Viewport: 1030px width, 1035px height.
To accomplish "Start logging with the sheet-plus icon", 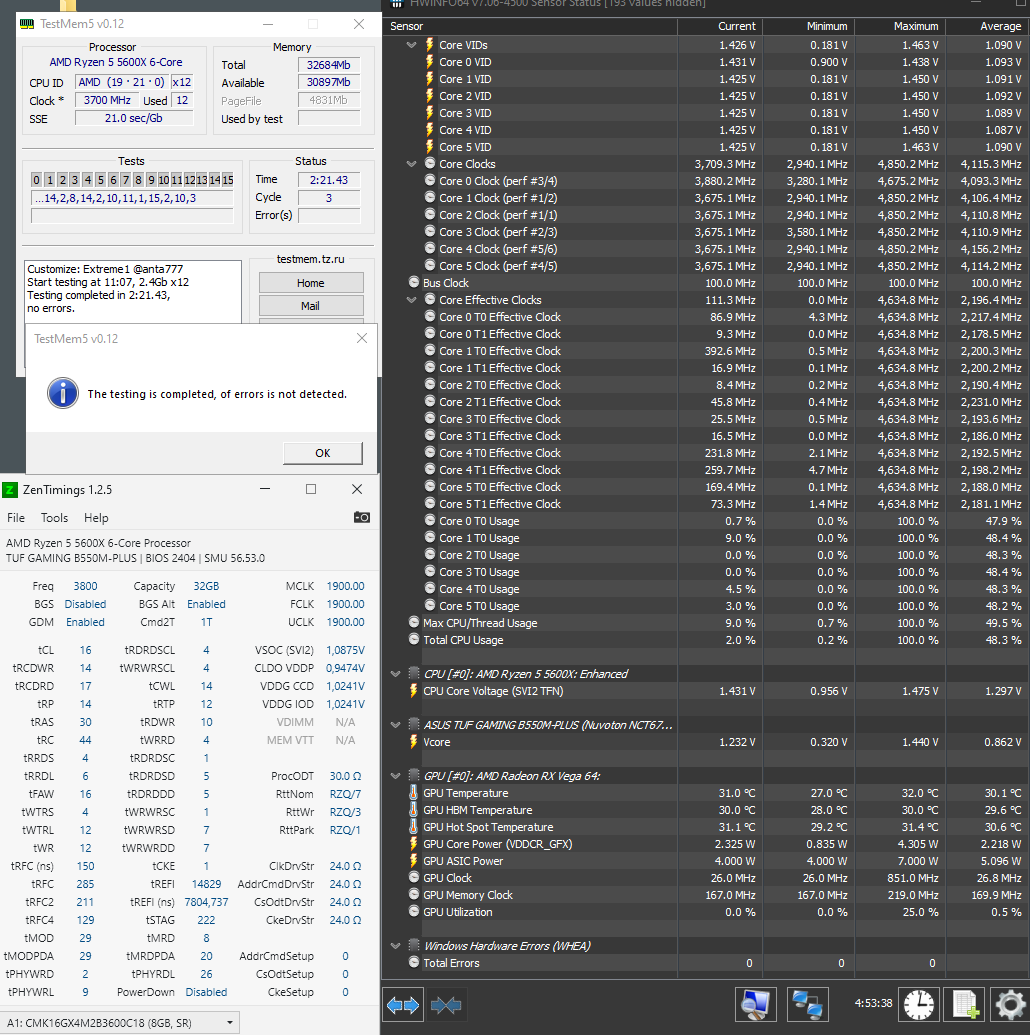I will coord(965,1005).
